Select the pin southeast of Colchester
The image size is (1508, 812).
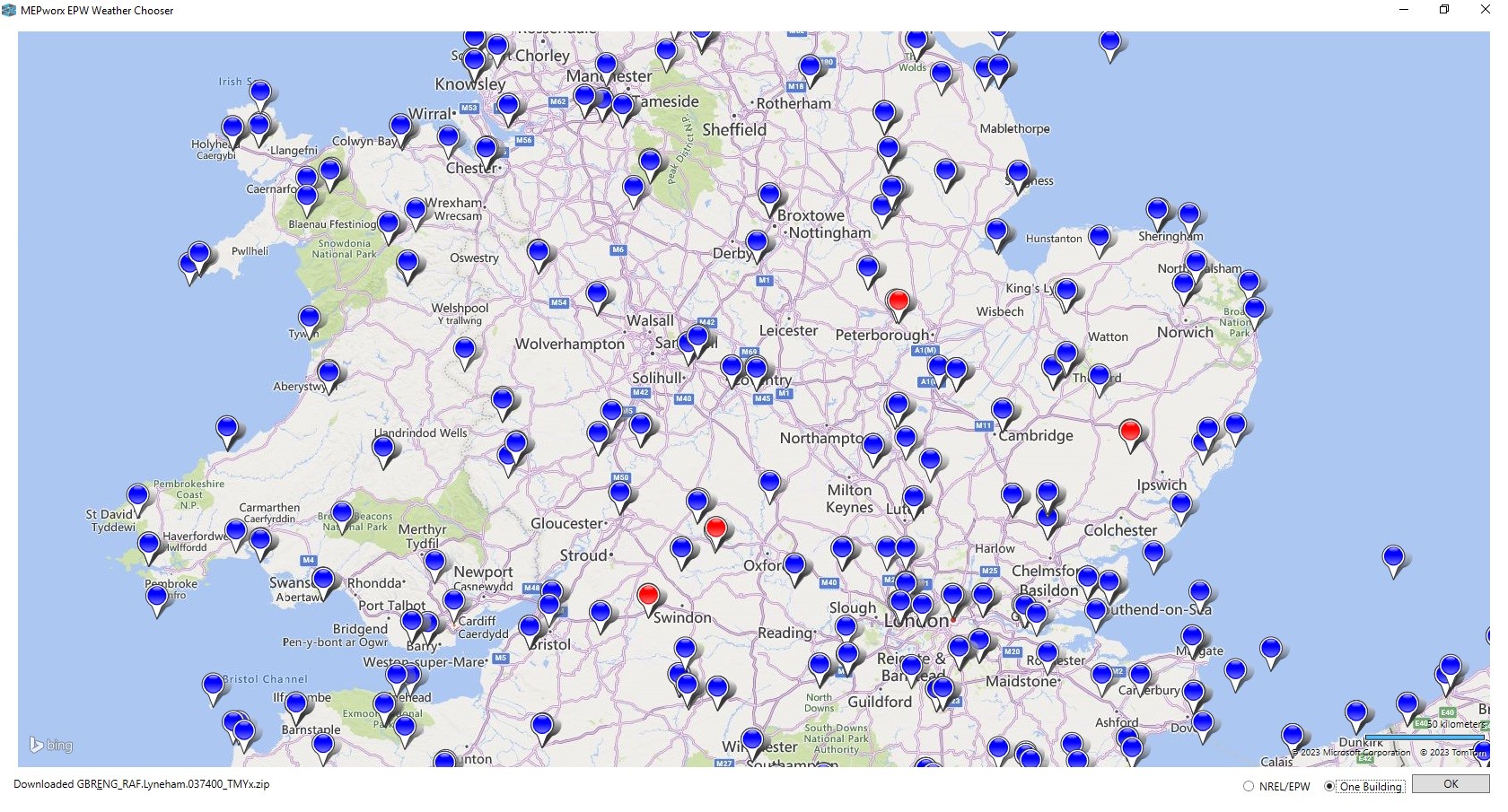pos(1154,556)
